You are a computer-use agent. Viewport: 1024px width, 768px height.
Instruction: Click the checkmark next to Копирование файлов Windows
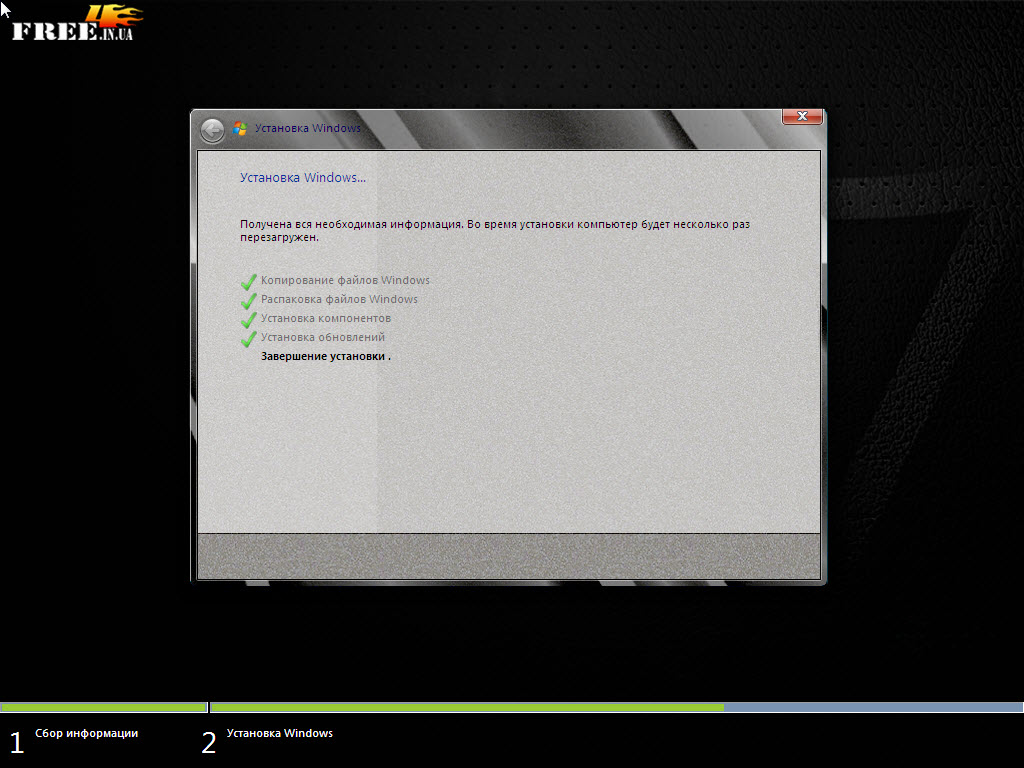[249, 281]
